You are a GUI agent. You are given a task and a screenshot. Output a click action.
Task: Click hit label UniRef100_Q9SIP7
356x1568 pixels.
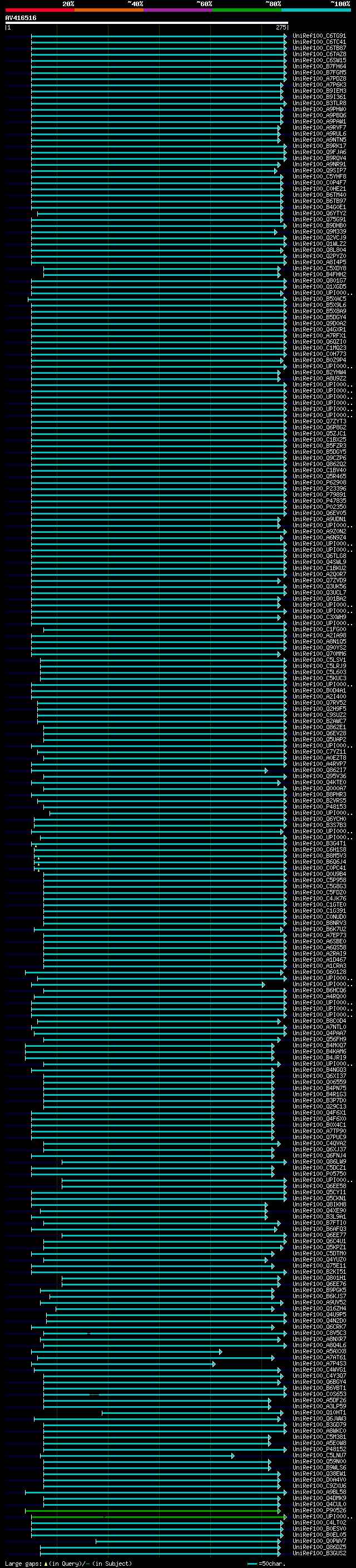[x=319, y=170]
